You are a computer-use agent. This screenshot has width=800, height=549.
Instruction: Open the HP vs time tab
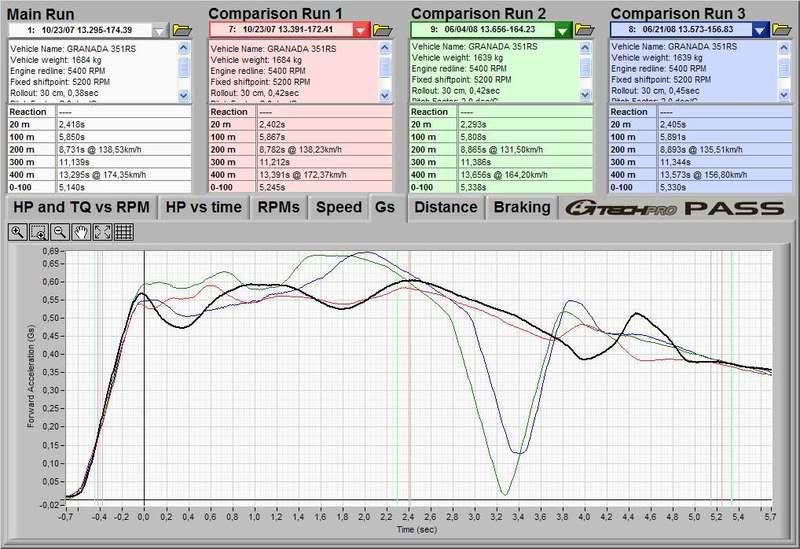pos(203,207)
